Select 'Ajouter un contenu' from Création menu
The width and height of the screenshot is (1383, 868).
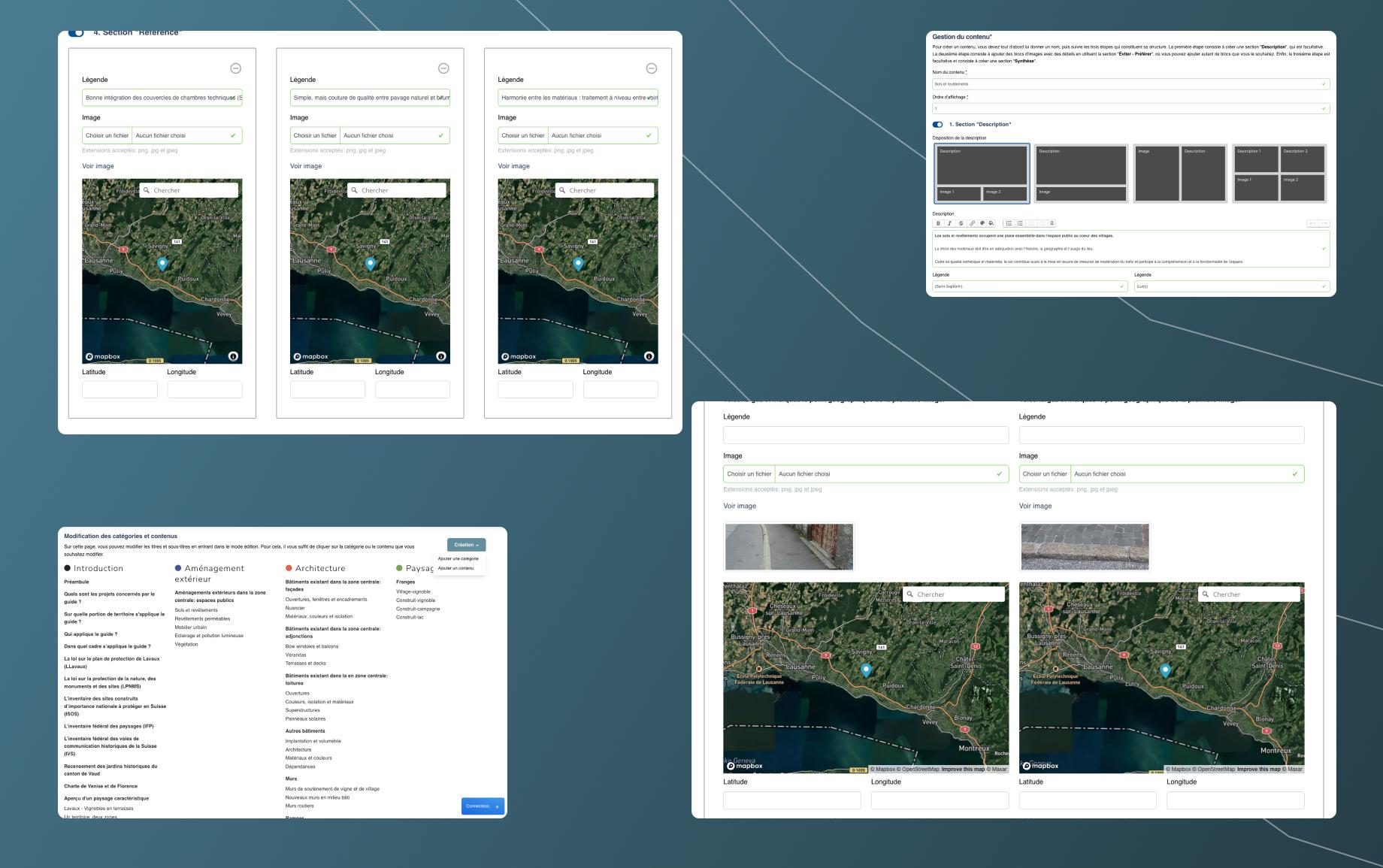455,568
